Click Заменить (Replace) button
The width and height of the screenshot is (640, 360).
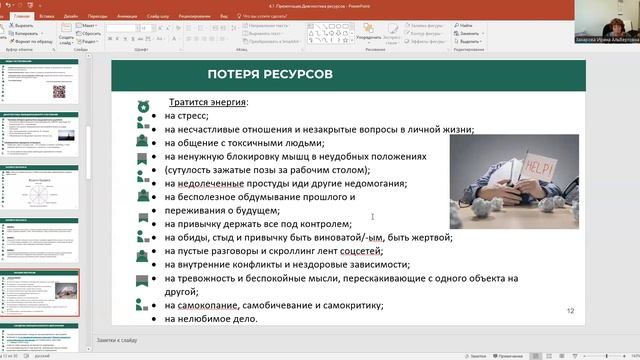tap(469, 33)
